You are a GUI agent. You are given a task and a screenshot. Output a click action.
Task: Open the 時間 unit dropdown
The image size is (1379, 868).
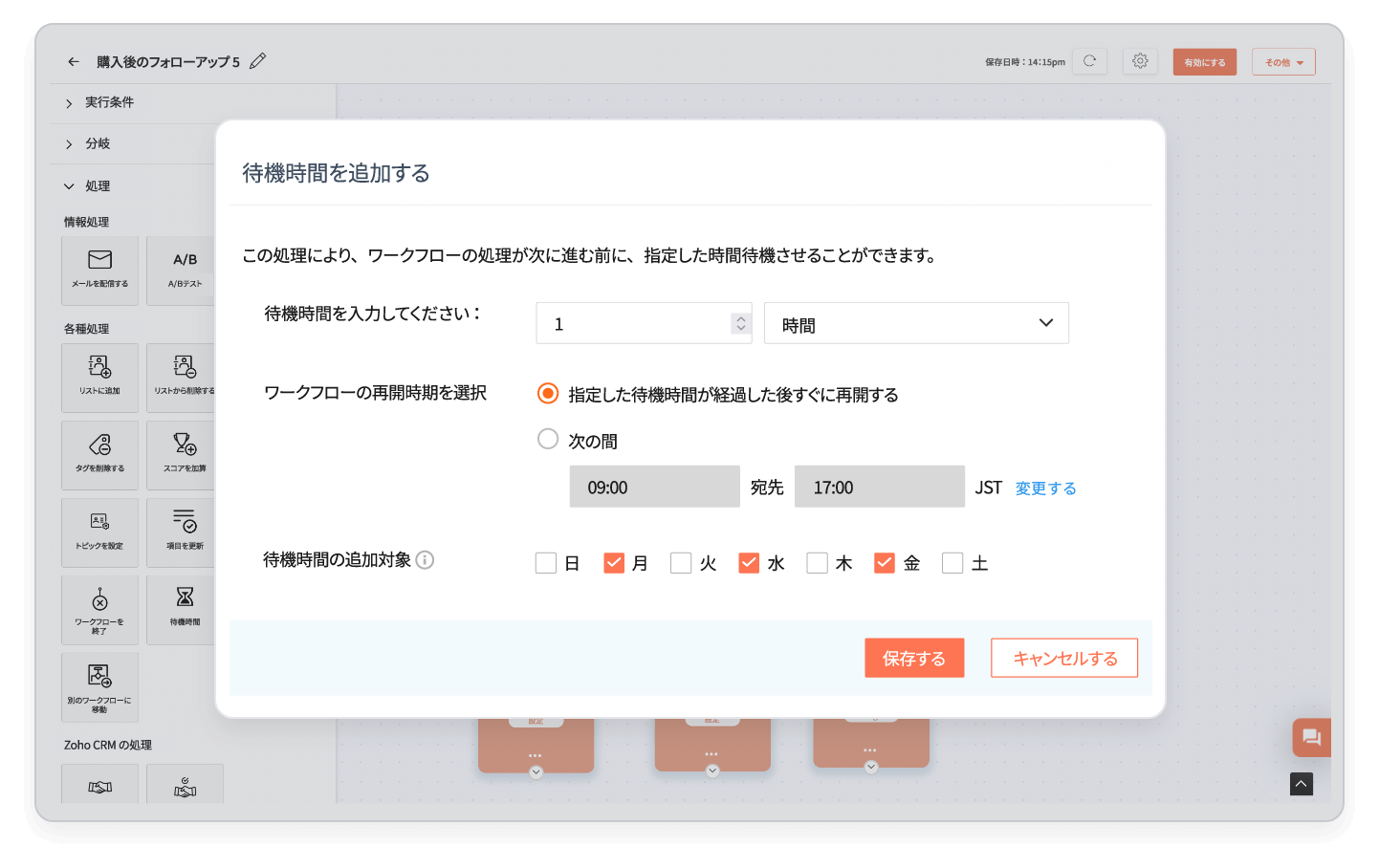pyautogui.click(x=916, y=323)
